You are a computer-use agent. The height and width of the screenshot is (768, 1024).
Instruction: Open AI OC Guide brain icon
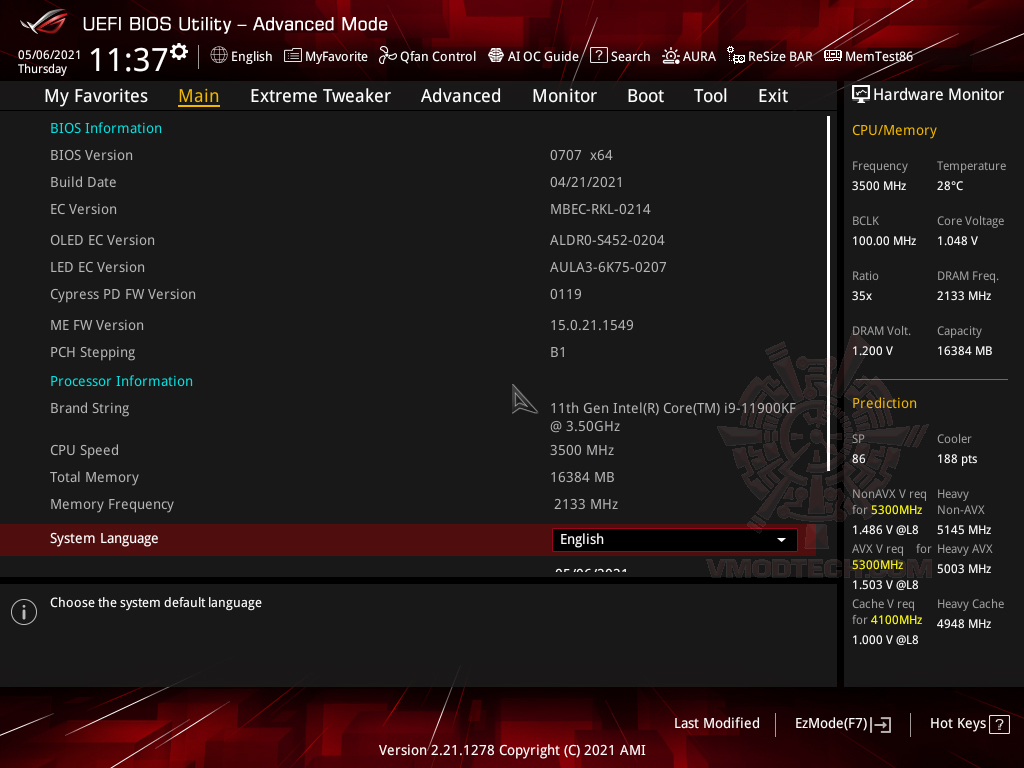tap(496, 56)
